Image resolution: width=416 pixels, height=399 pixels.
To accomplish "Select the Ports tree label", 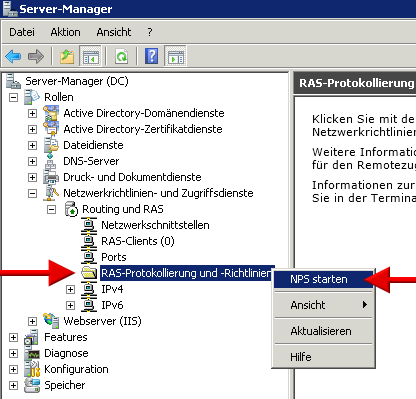I will click(114, 257).
